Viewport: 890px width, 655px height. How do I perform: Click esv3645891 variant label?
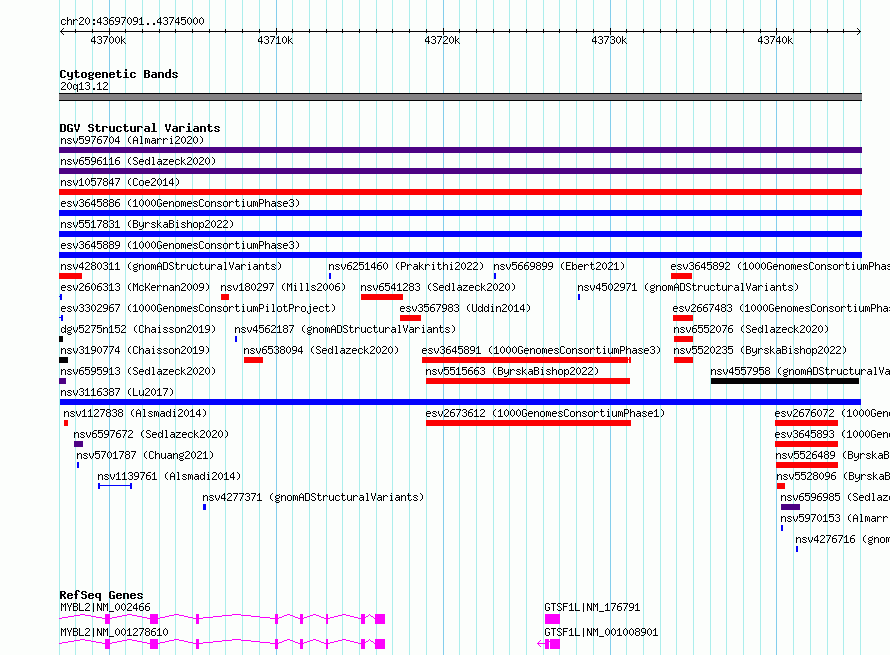(541, 350)
